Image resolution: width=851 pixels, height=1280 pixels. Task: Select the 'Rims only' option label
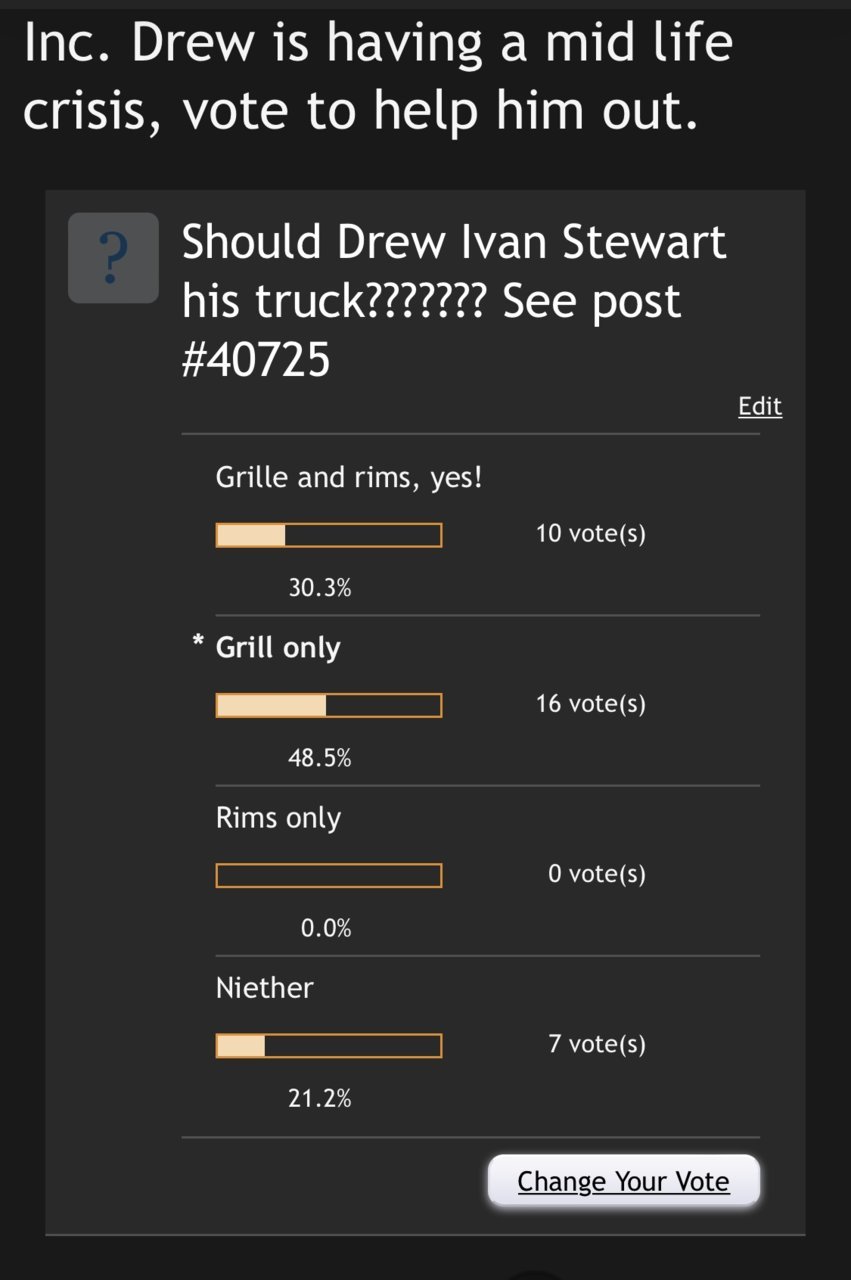pos(278,818)
